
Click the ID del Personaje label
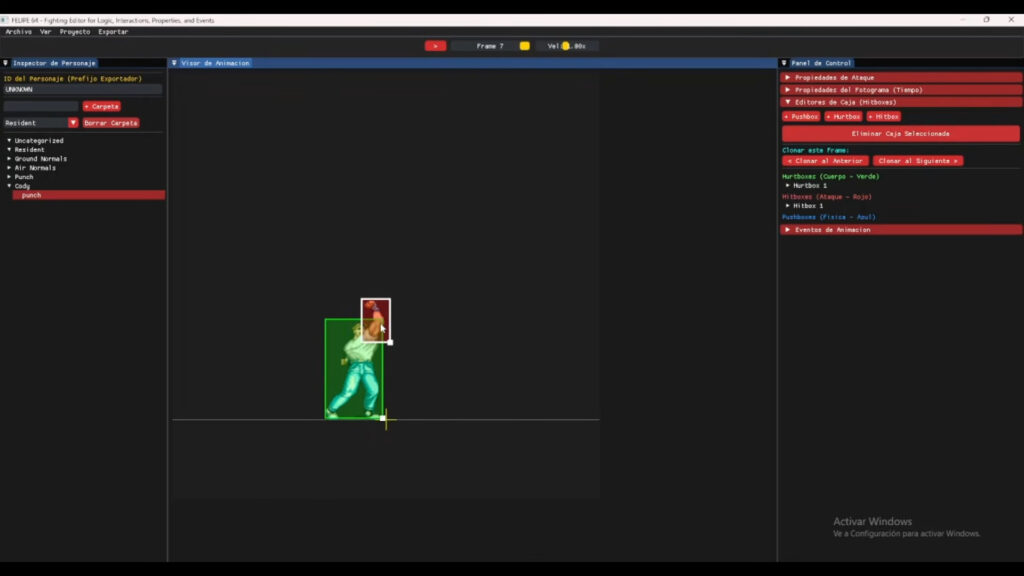[72, 79]
